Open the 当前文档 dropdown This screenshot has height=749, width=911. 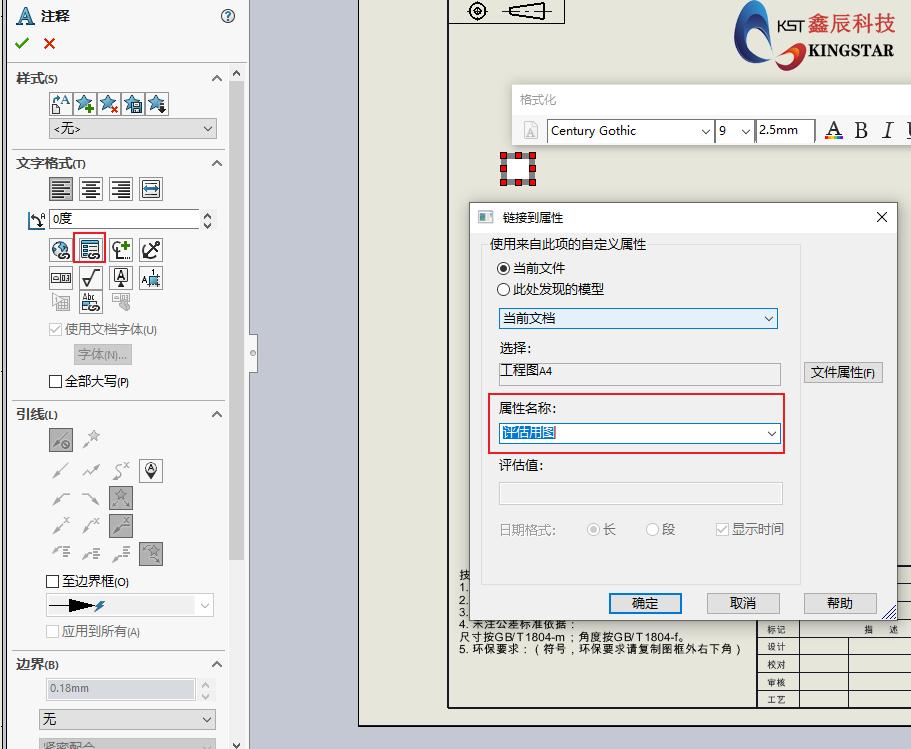click(638, 318)
